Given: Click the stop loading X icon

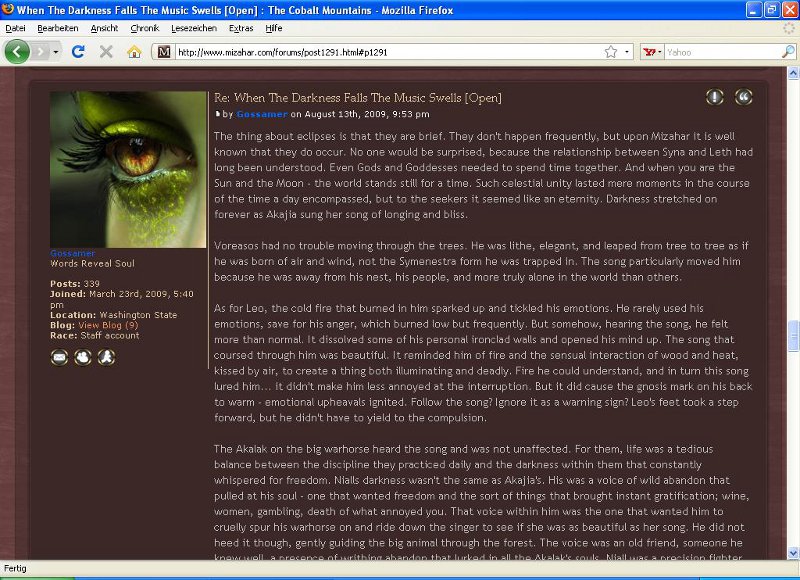Looking at the screenshot, I should (x=106, y=52).
